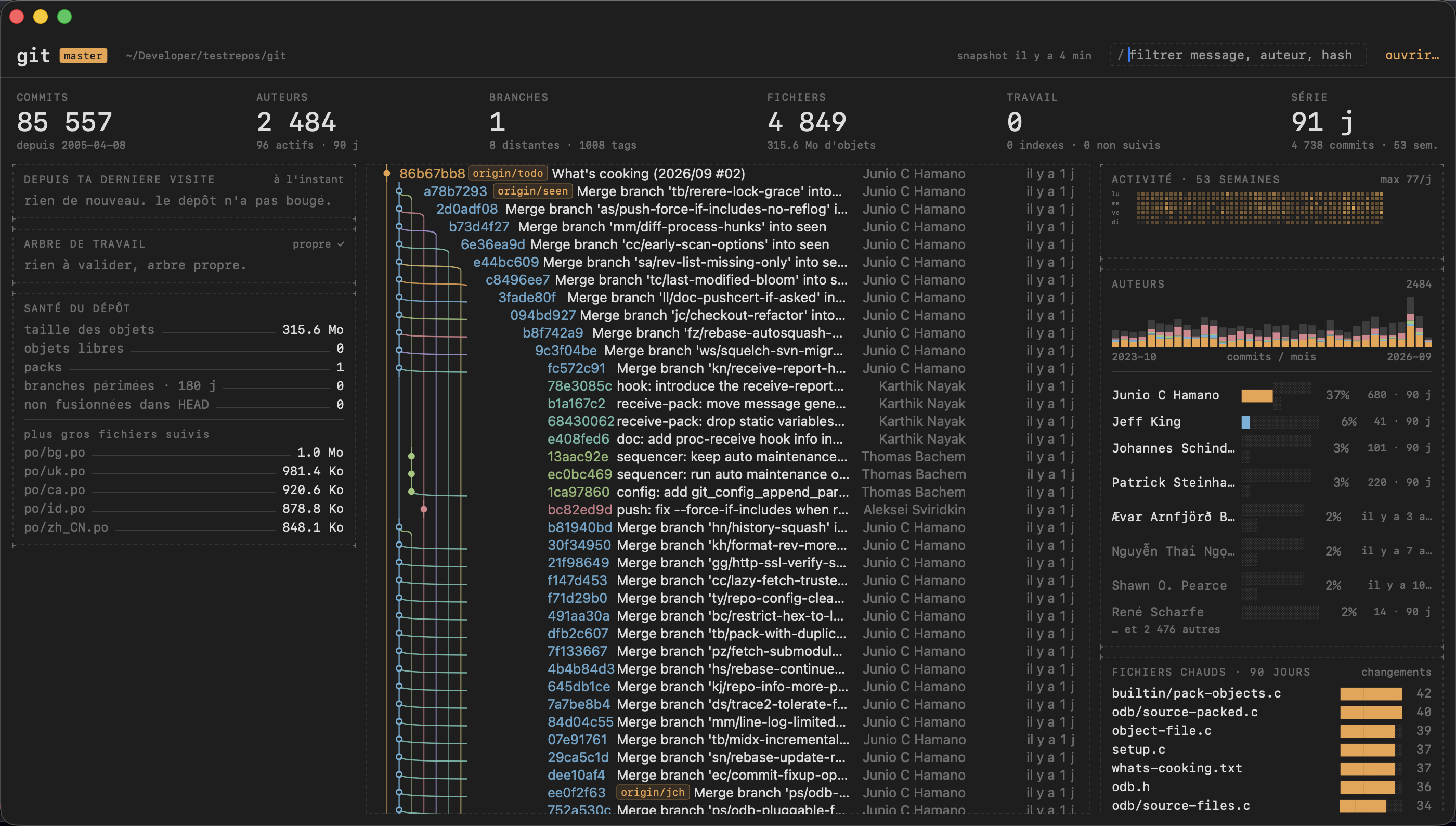Open hot file setup.c
The height and width of the screenshot is (826, 1456).
pyautogui.click(x=1271, y=750)
